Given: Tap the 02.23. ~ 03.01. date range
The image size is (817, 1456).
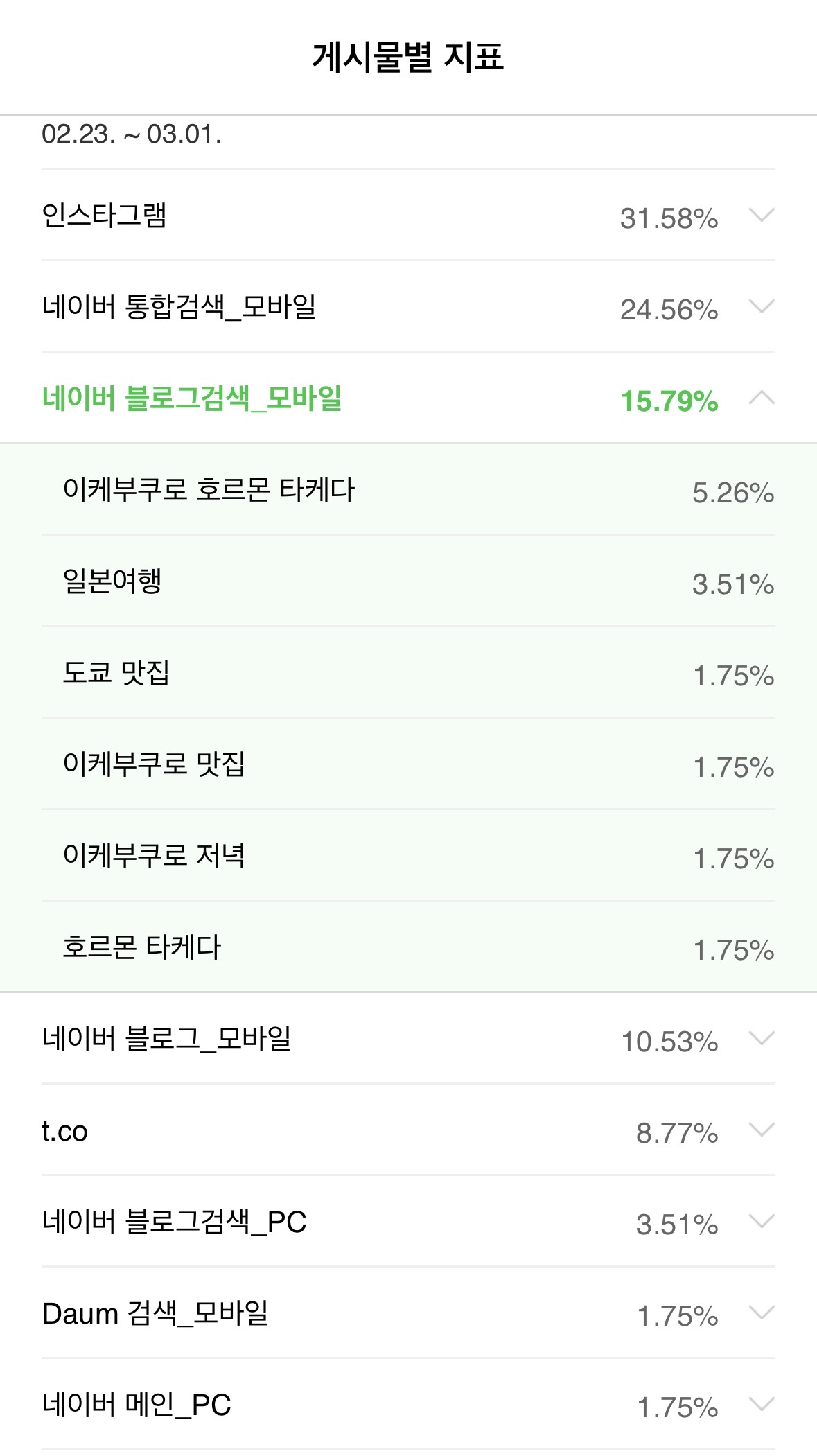Looking at the screenshot, I should (132, 134).
